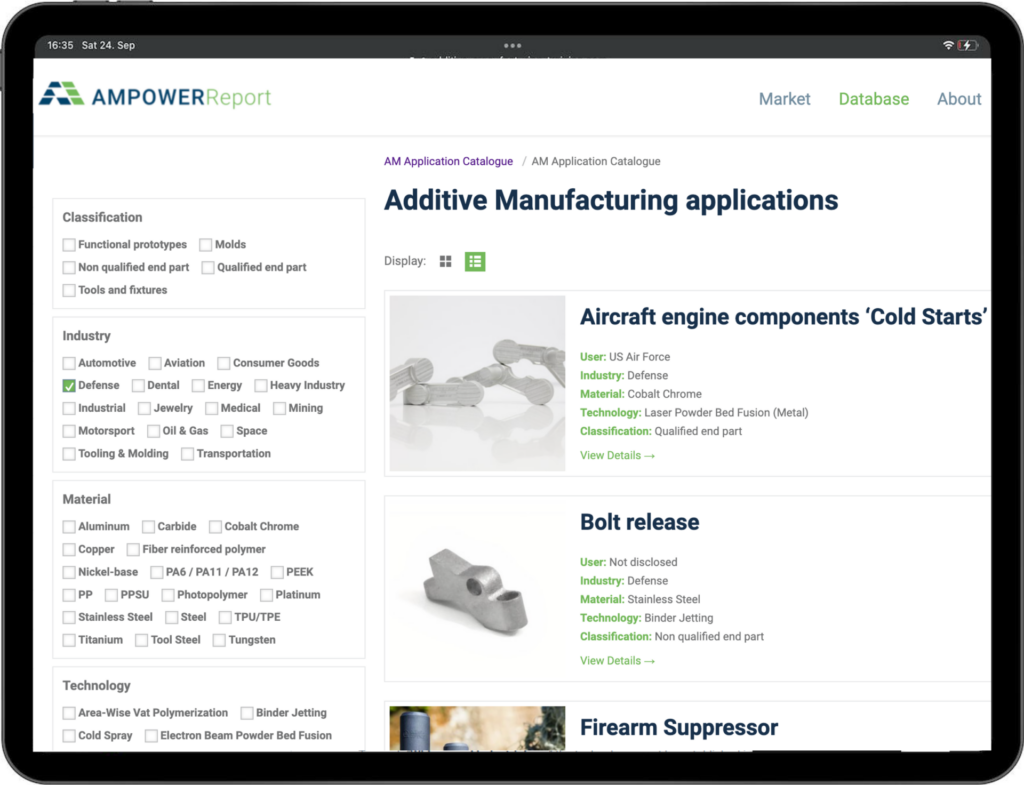Select the list display view icon
The image size is (1024, 785).
475,262
